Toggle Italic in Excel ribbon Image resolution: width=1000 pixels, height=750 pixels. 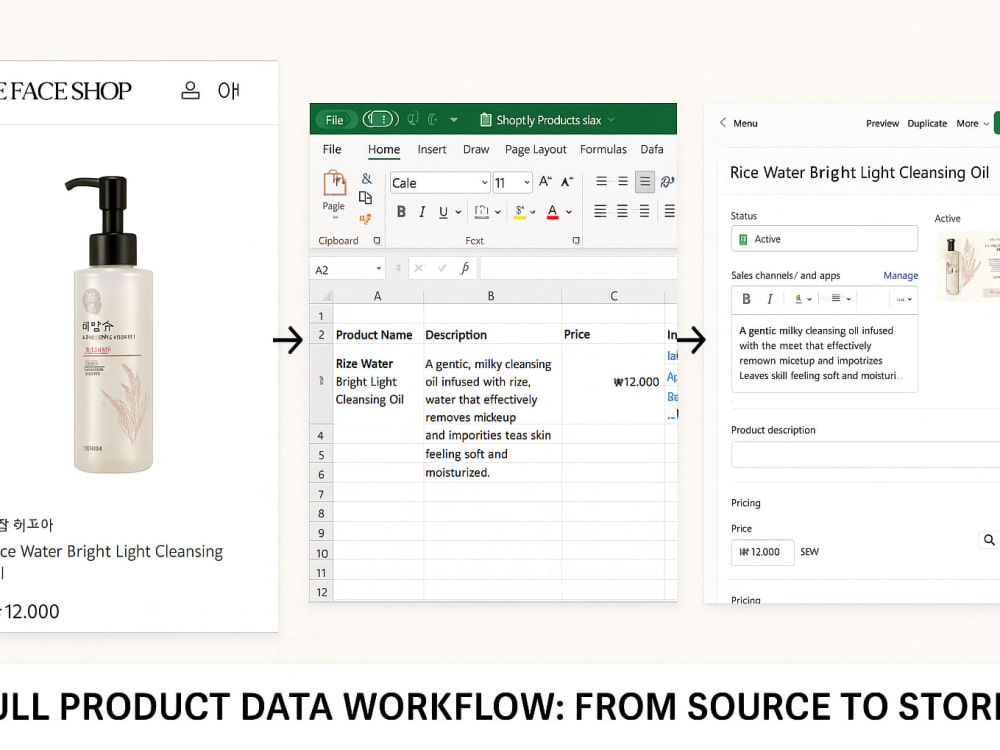[x=422, y=212]
